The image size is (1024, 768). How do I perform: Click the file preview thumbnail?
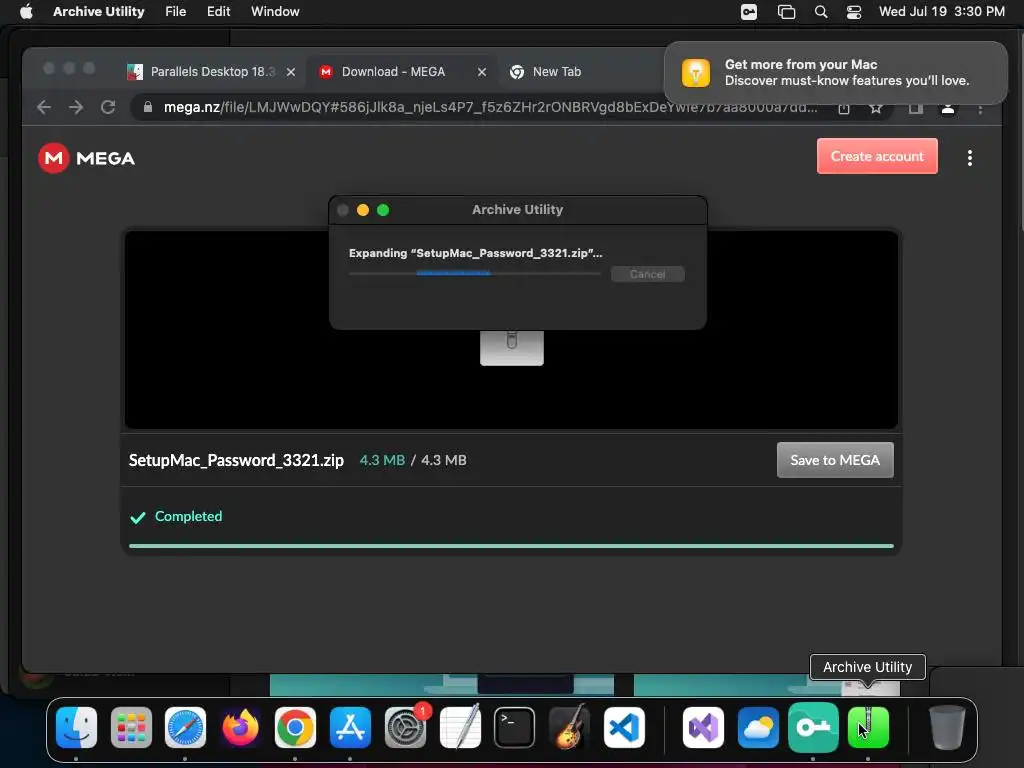[x=511, y=329]
